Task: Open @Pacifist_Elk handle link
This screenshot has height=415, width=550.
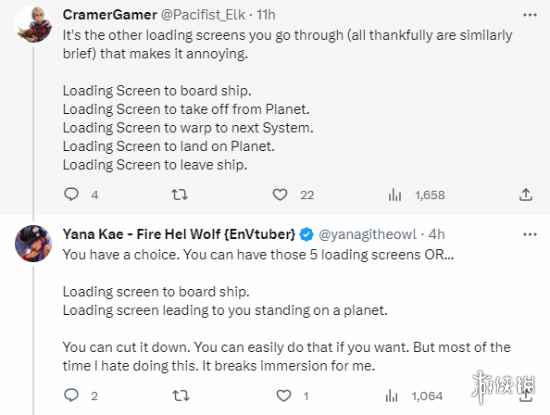Action: click(x=203, y=15)
